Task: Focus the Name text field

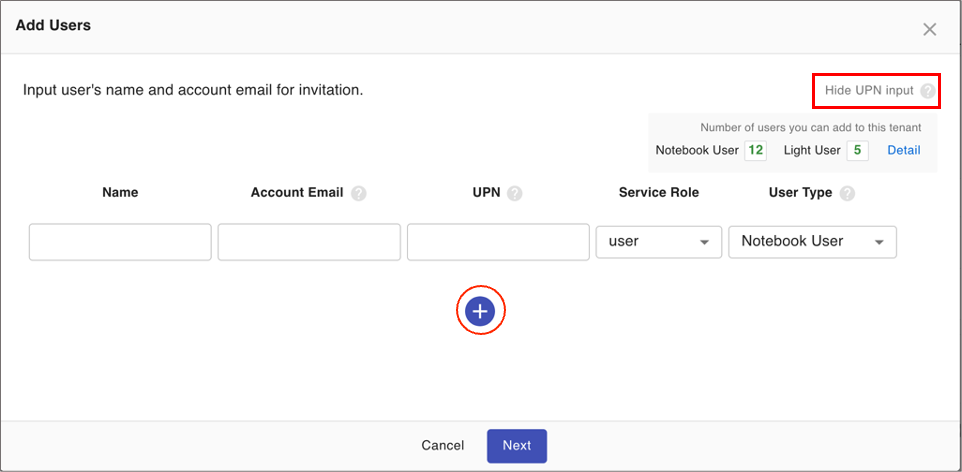Action: coord(120,242)
